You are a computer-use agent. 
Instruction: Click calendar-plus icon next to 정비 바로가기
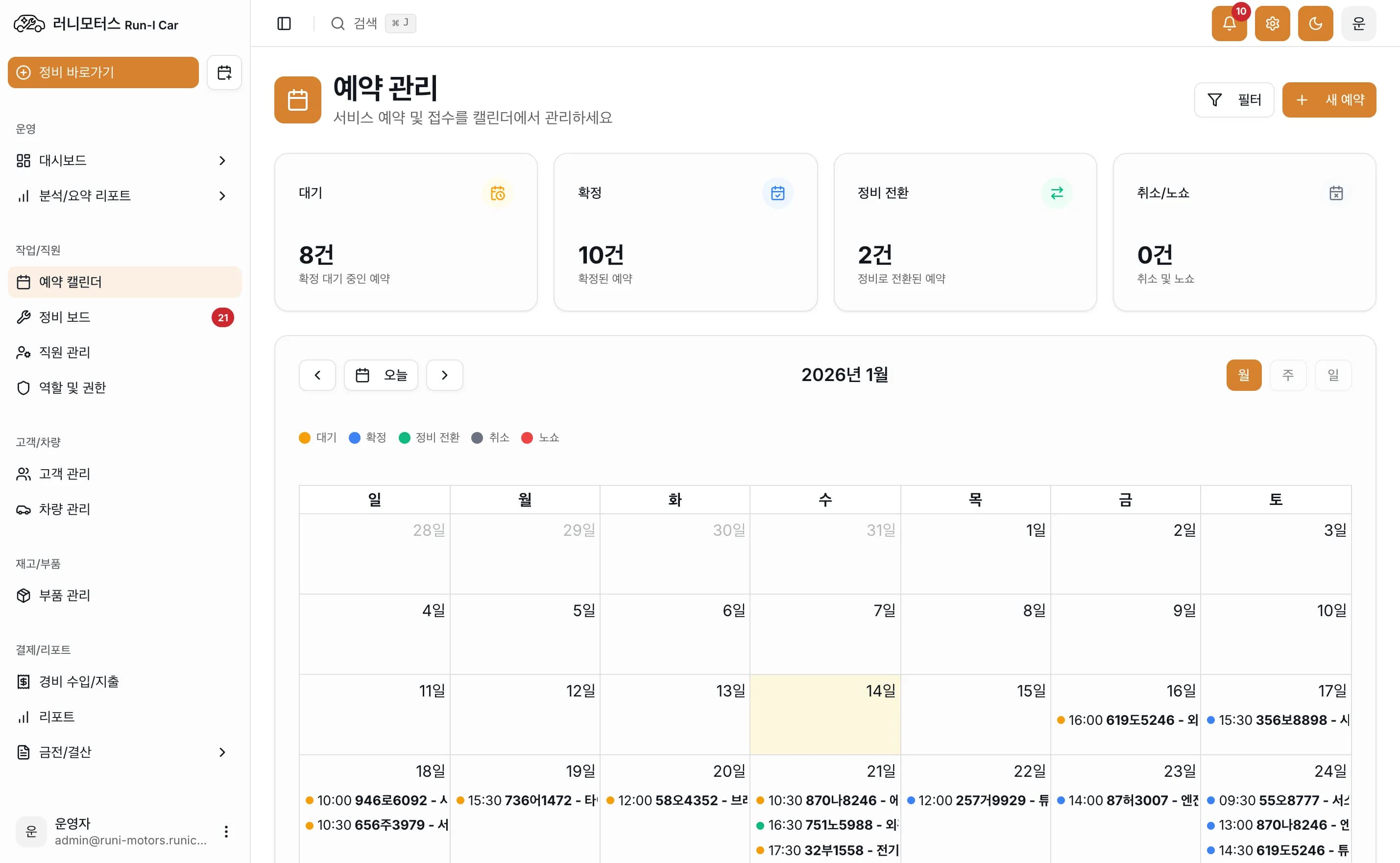click(224, 72)
